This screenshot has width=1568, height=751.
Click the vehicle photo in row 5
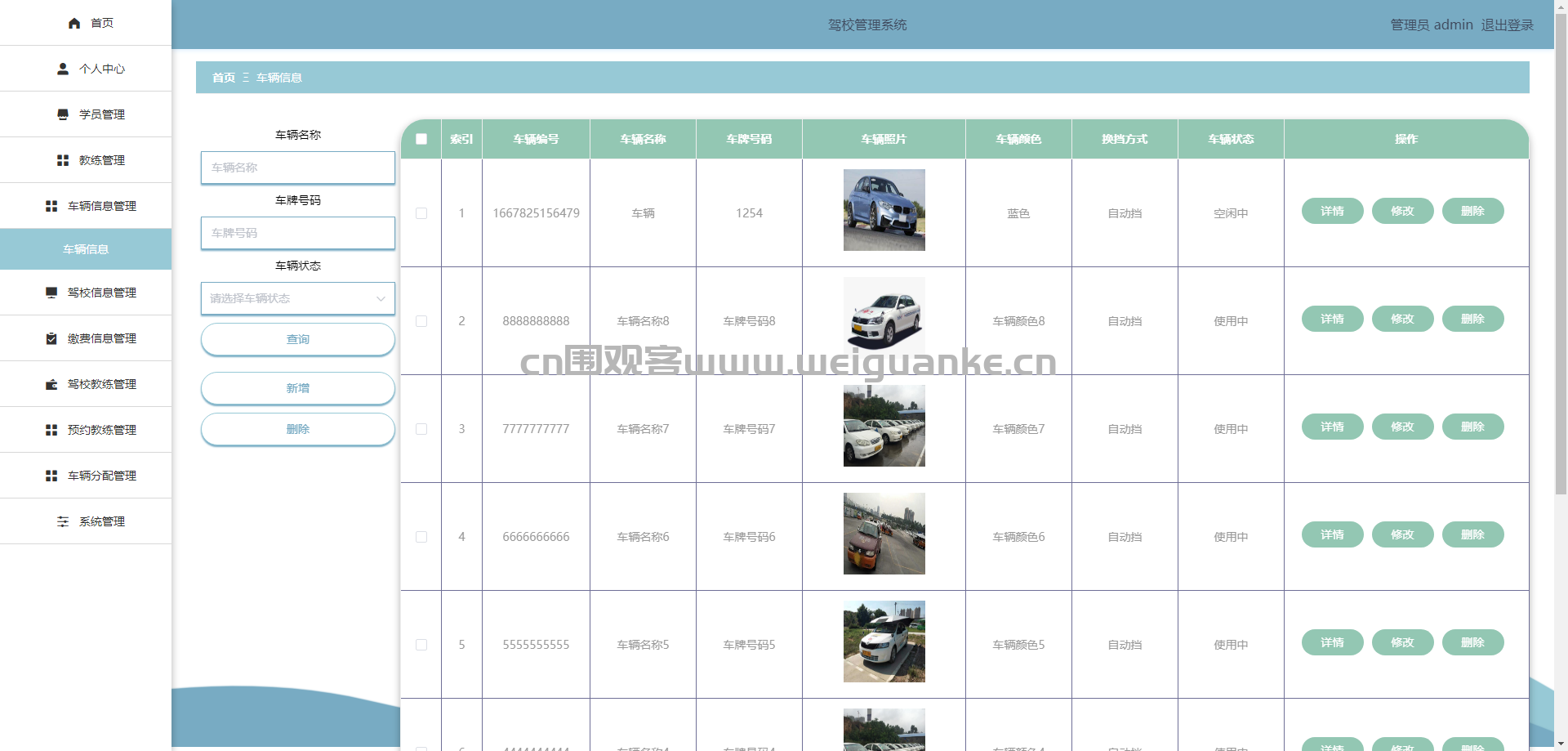point(884,641)
